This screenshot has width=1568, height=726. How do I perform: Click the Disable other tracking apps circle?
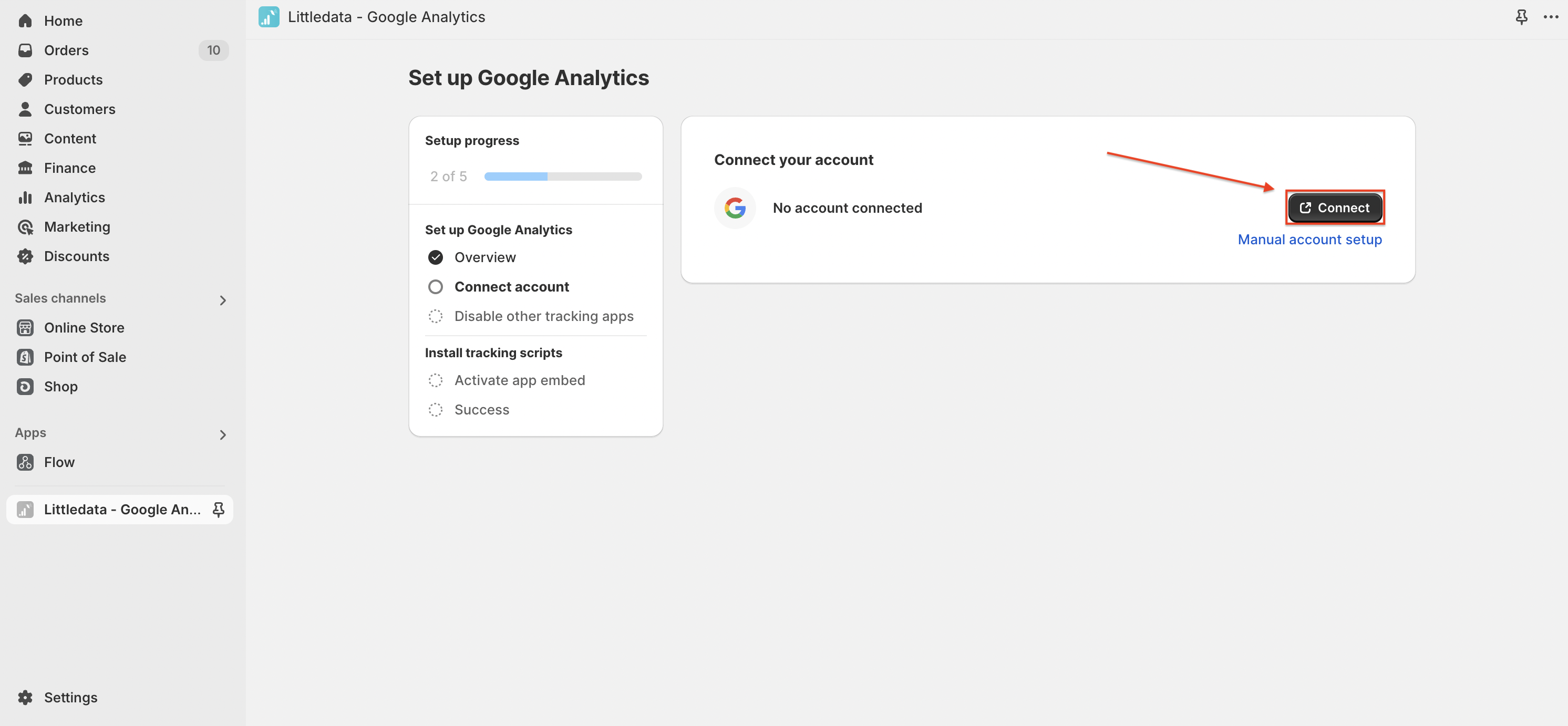(435, 316)
